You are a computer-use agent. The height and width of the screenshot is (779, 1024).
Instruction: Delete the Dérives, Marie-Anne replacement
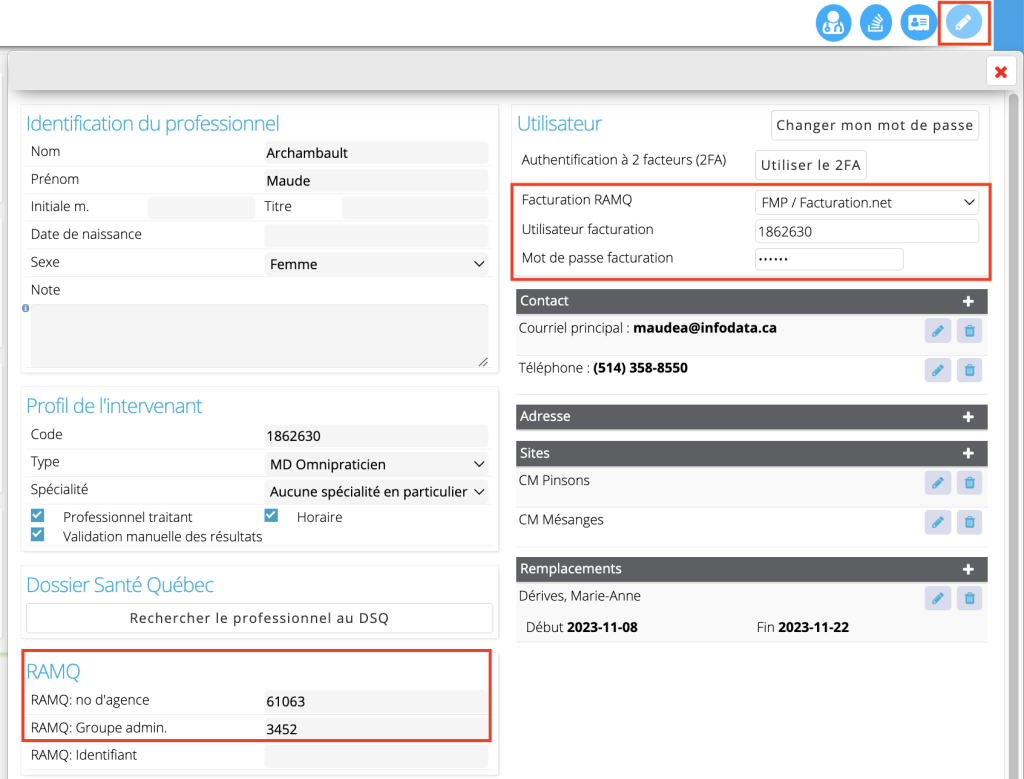970,598
